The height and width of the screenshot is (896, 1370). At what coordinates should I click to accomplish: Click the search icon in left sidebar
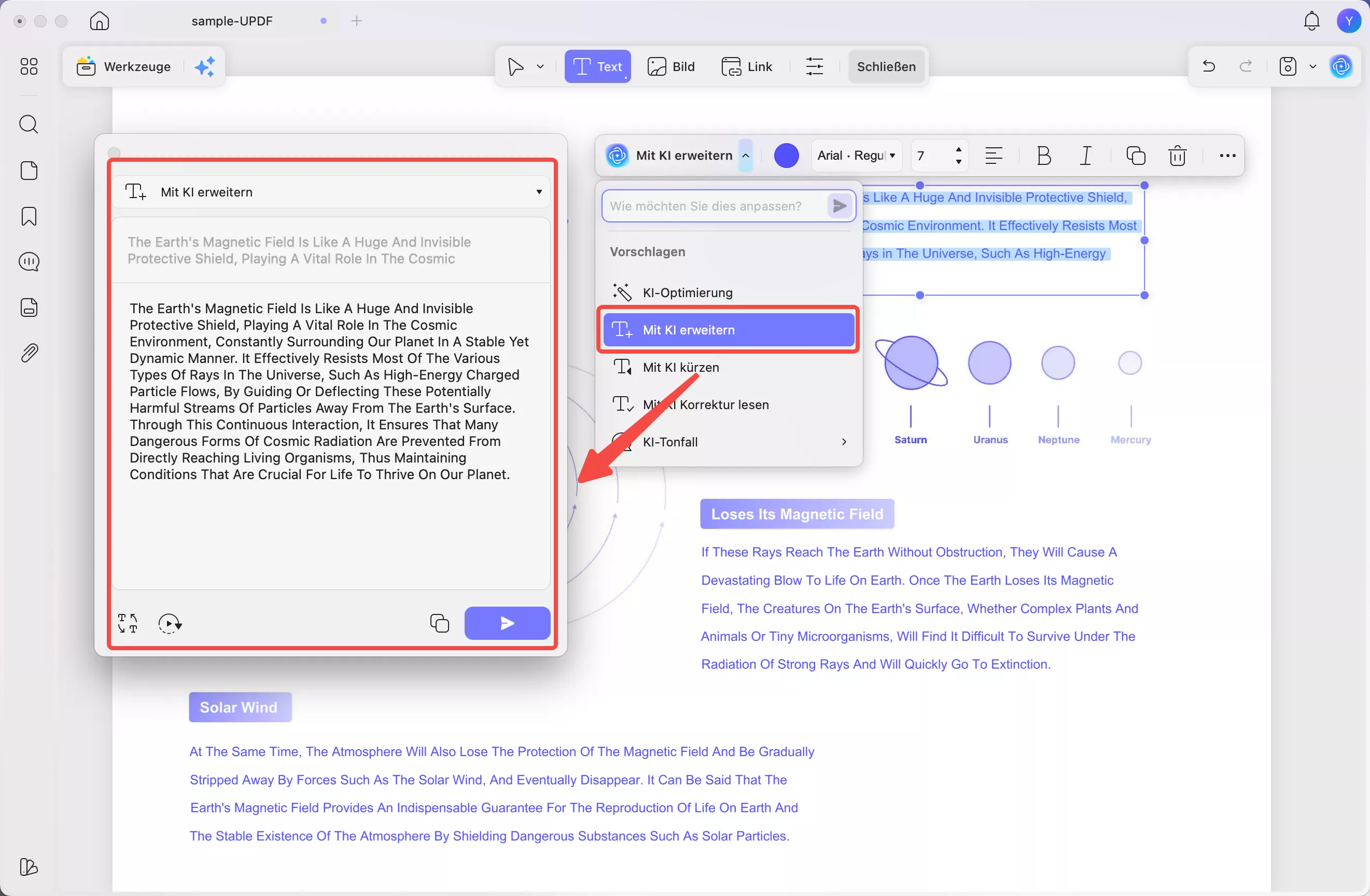(x=29, y=124)
